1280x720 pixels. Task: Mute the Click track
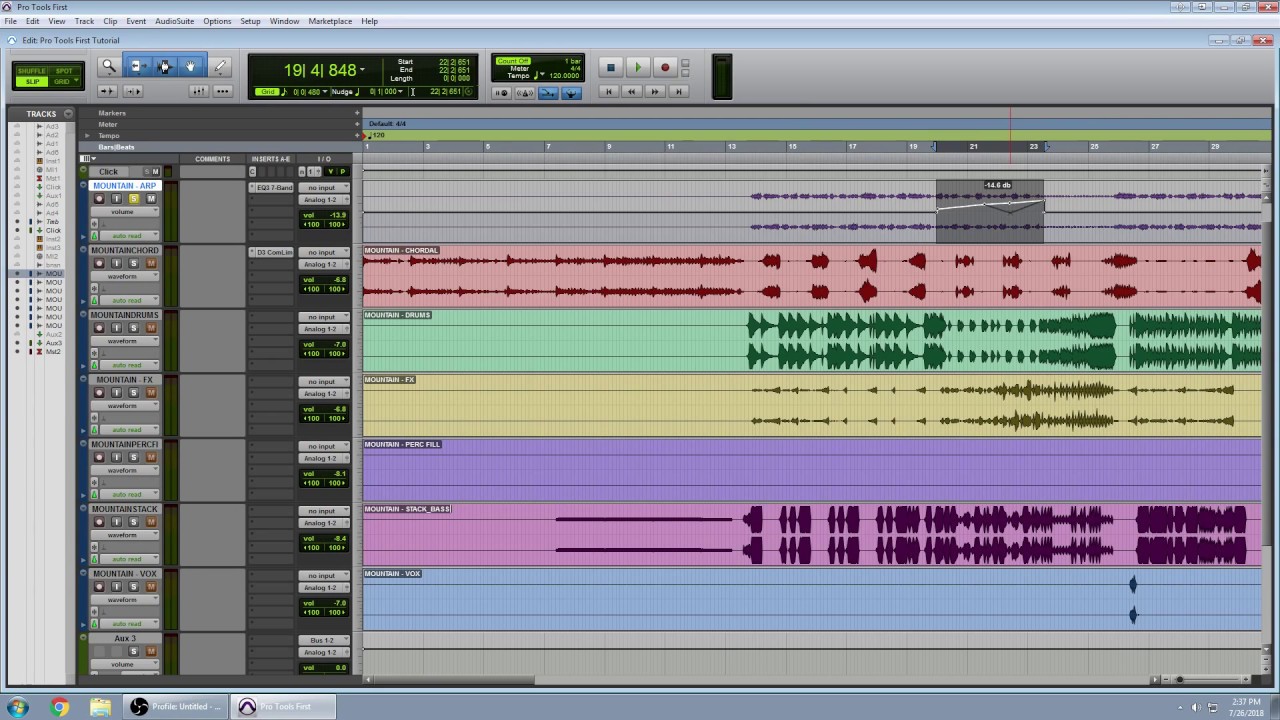156,172
